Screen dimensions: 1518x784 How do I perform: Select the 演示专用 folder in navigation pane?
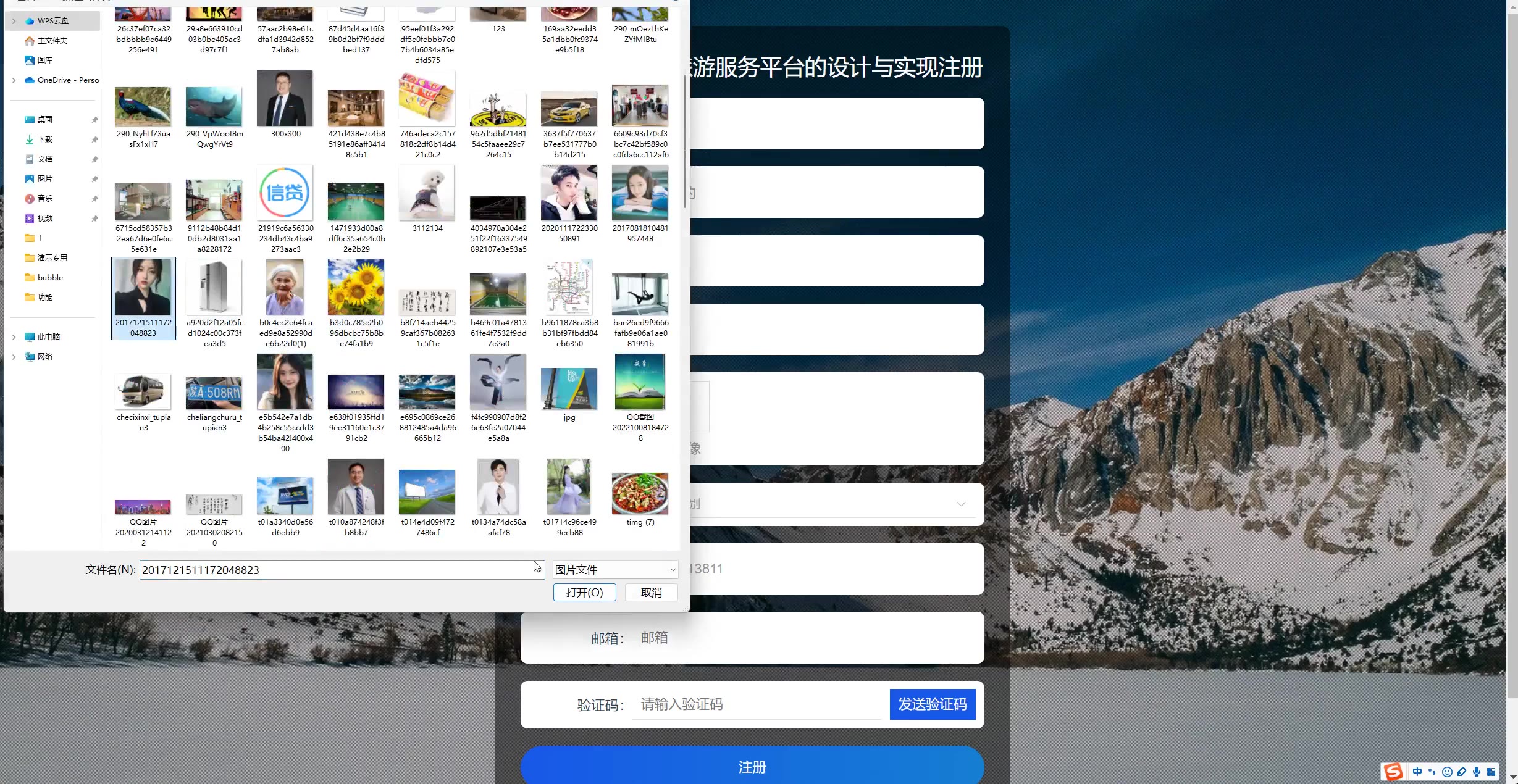(x=52, y=258)
